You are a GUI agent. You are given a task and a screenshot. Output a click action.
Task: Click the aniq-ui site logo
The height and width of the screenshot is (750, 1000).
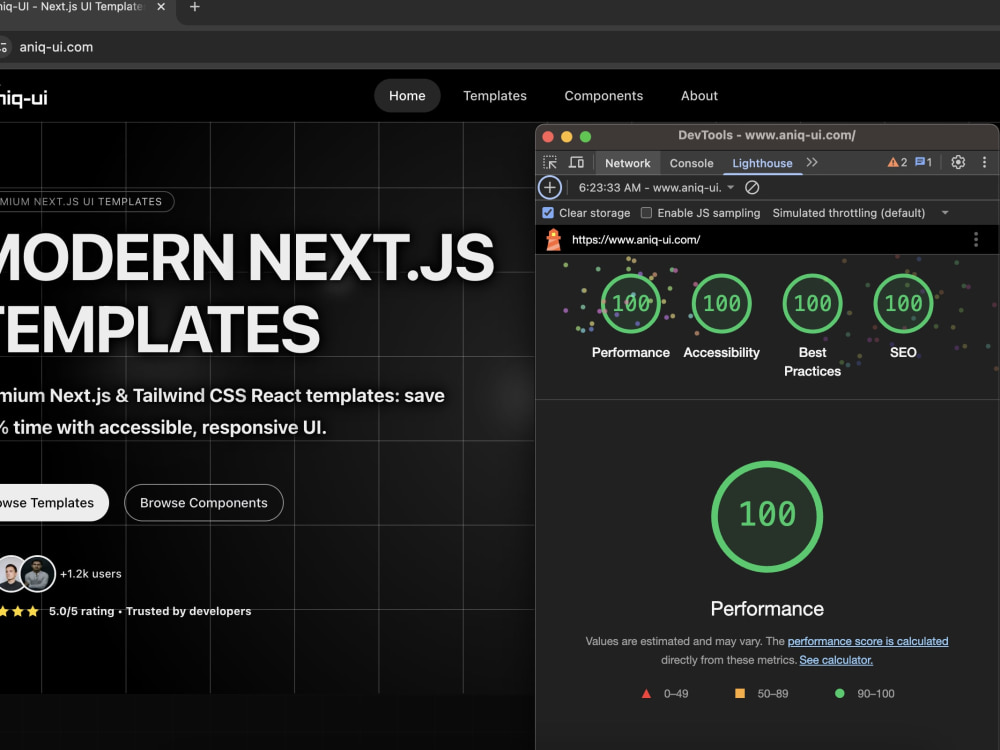[x=23, y=98]
